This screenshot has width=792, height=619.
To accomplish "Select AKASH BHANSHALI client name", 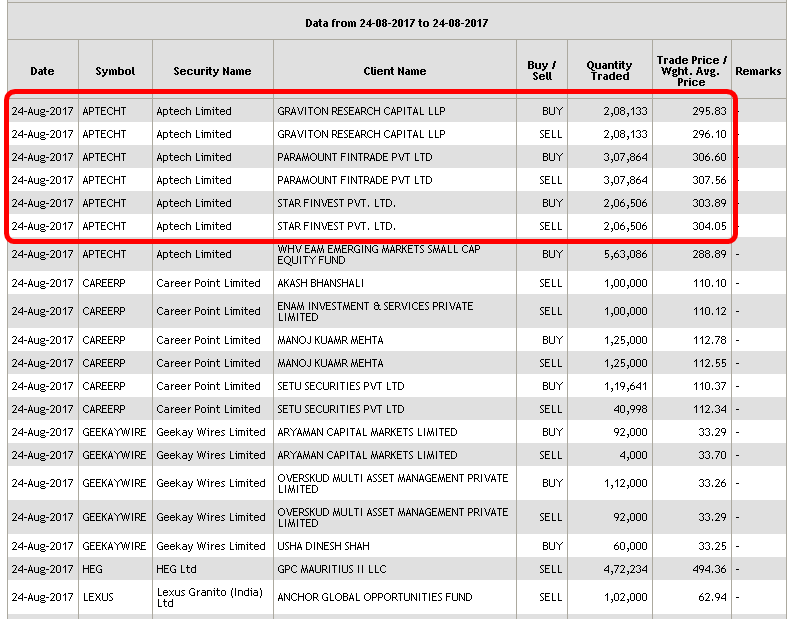I will click(320, 283).
